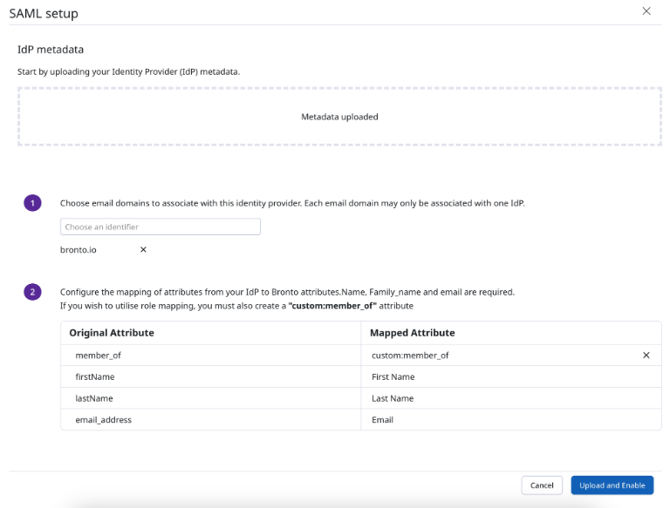Click the Mapped Attribute column header
The image size is (670, 508).
(x=412, y=332)
